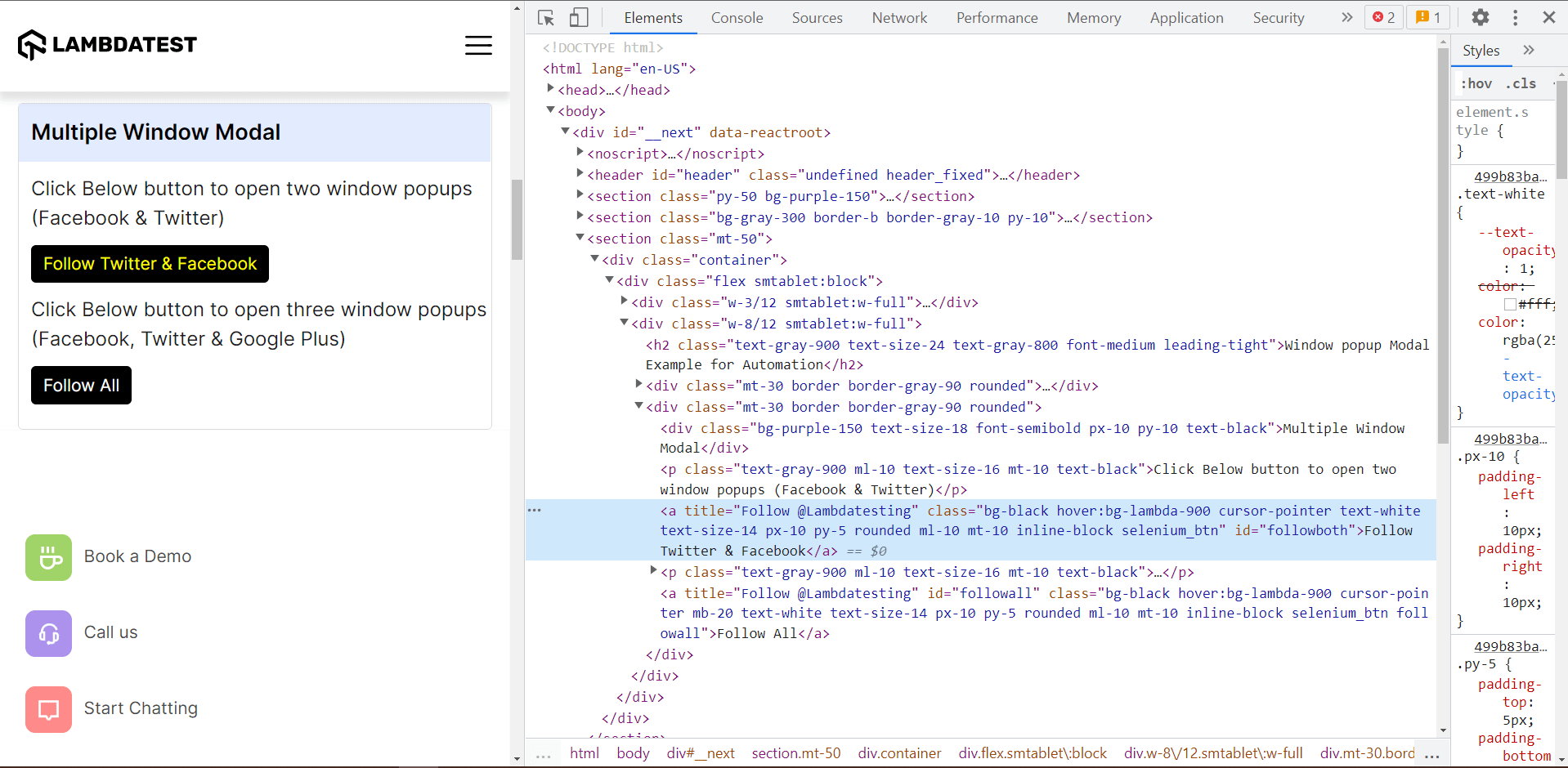Expand the head element node
The width and height of the screenshot is (1568, 768).
[x=550, y=89]
